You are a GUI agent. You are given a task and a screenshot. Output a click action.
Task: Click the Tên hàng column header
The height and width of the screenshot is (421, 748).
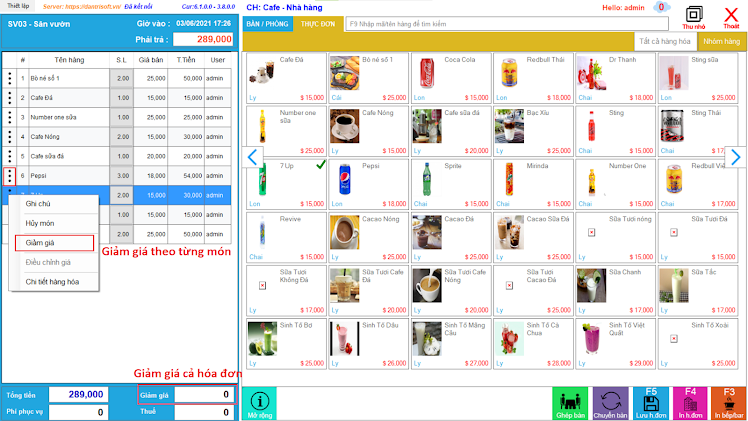(x=69, y=60)
